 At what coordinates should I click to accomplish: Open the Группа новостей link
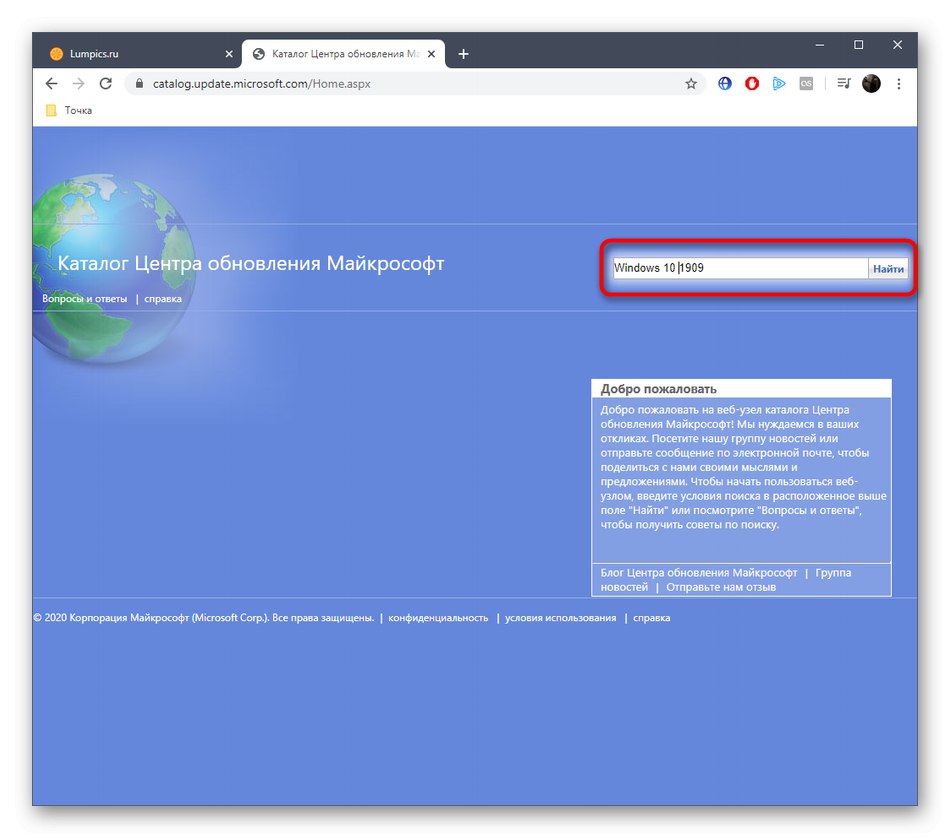pos(726,580)
